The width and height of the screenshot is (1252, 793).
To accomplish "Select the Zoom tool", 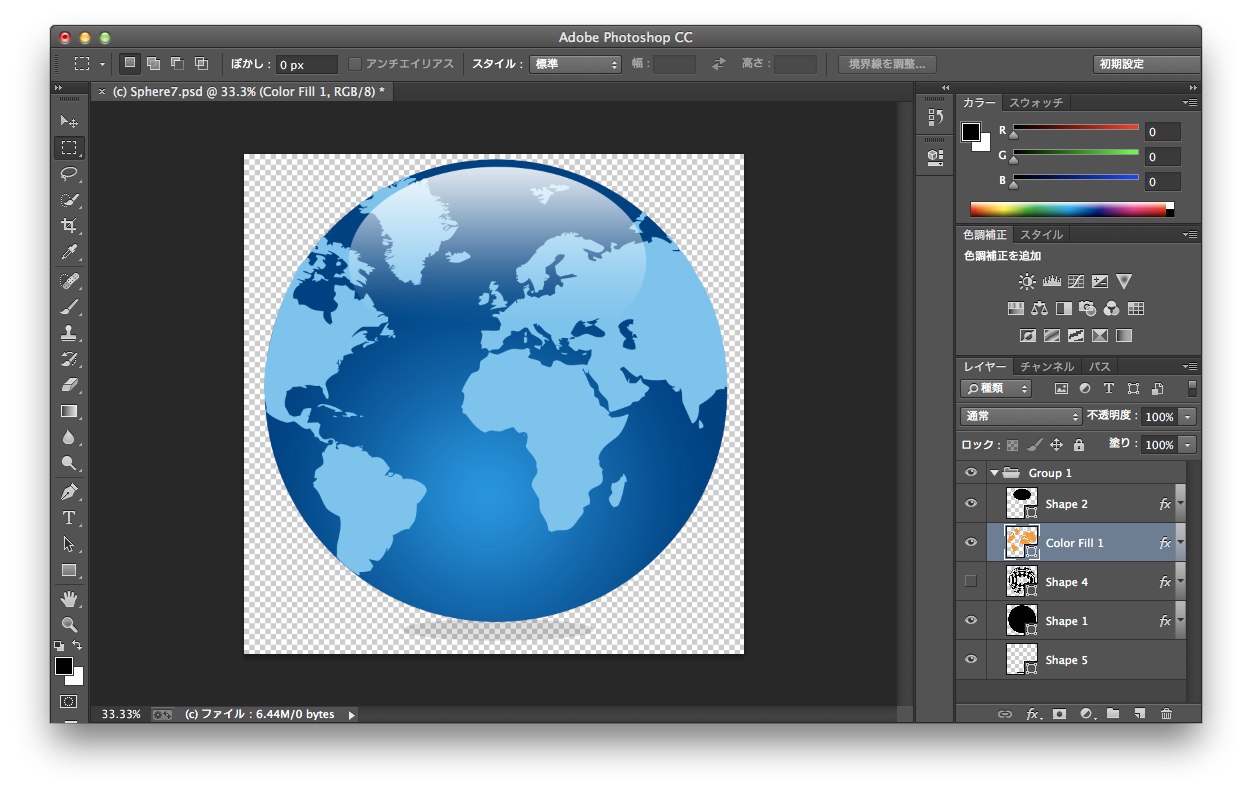I will [x=69, y=625].
